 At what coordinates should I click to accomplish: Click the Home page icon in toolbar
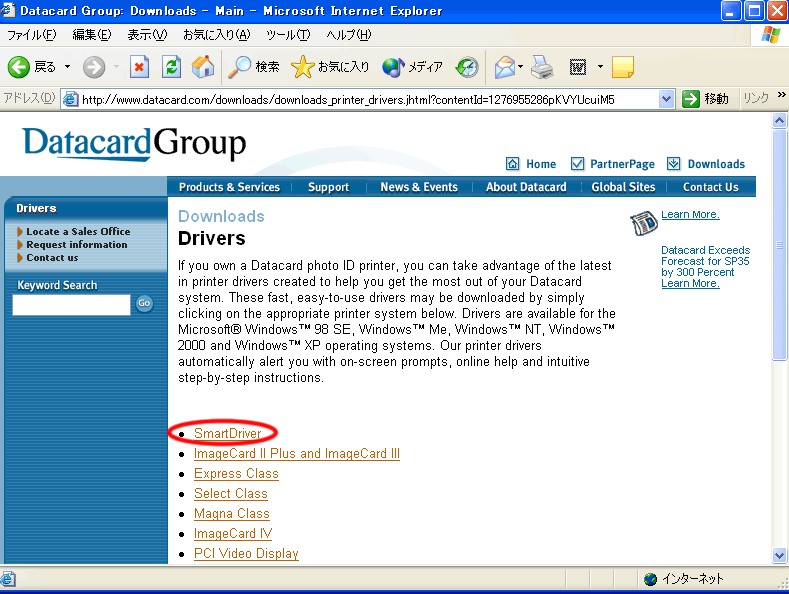203,67
